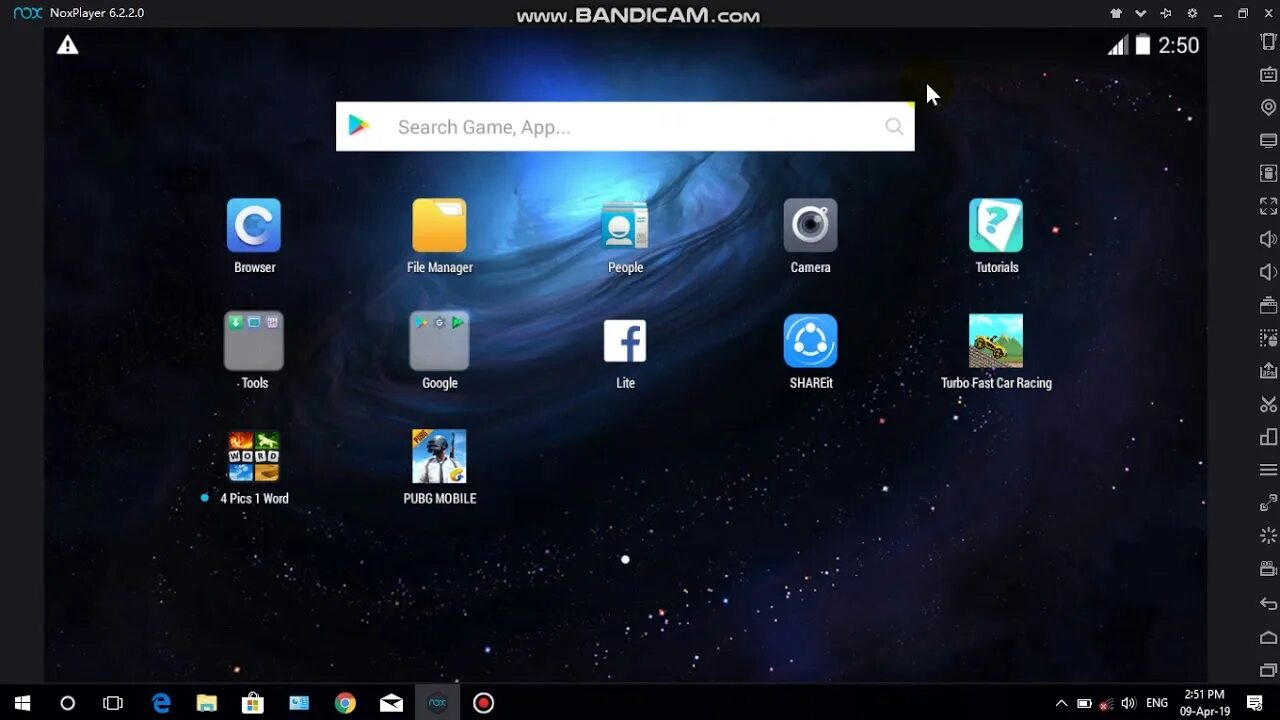Image resolution: width=1280 pixels, height=720 pixels.
Task: Open Microsoft Store from taskbar
Action: coord(253,703)
